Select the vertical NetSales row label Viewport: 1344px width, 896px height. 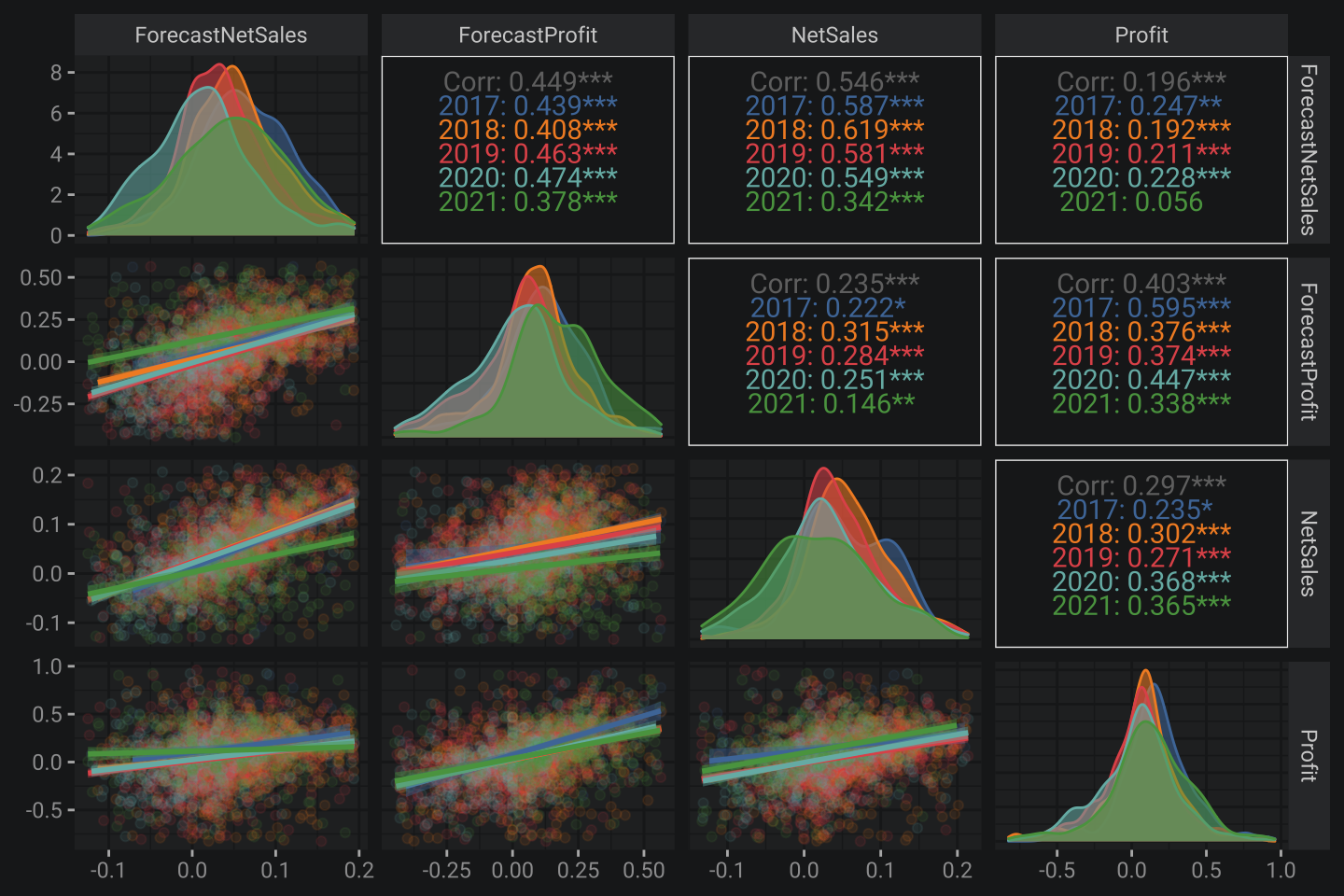point(1309,553)
